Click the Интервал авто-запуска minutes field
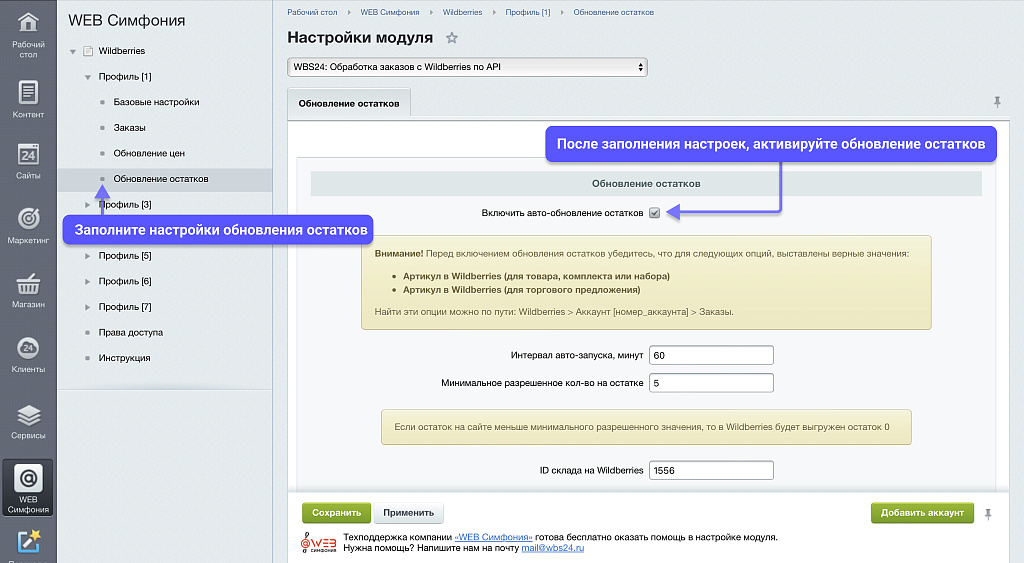Screen dimensions: 1024x563 (711, 355)
